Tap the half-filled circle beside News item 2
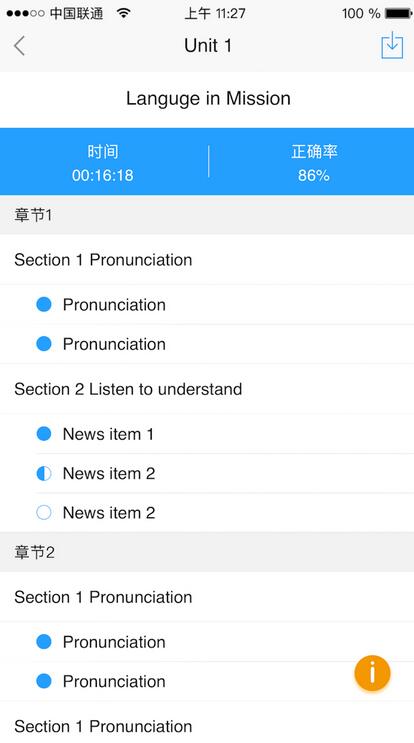The image size is (414, 743). (44, 473)
